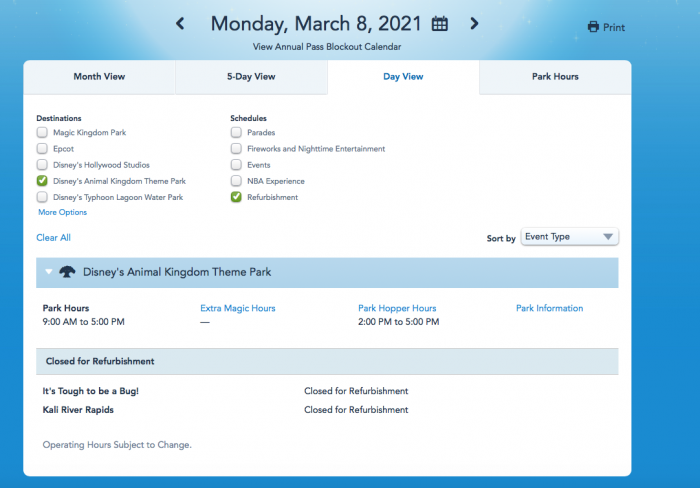The image size is (700, 488).
Task: Tick the Epcot destination checkbox
Action: click(42, 149)
